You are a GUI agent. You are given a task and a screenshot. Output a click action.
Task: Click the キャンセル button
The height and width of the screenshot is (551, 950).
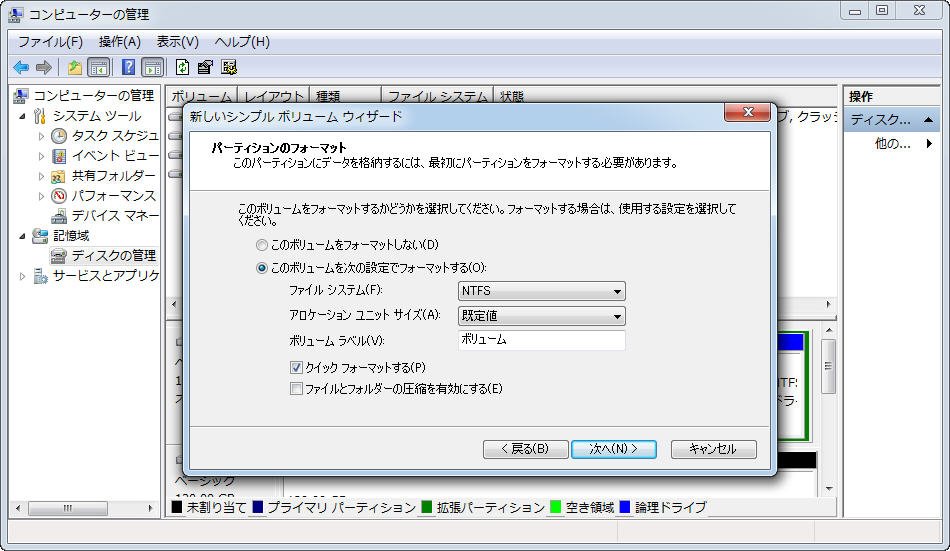[x=713, y=449]
